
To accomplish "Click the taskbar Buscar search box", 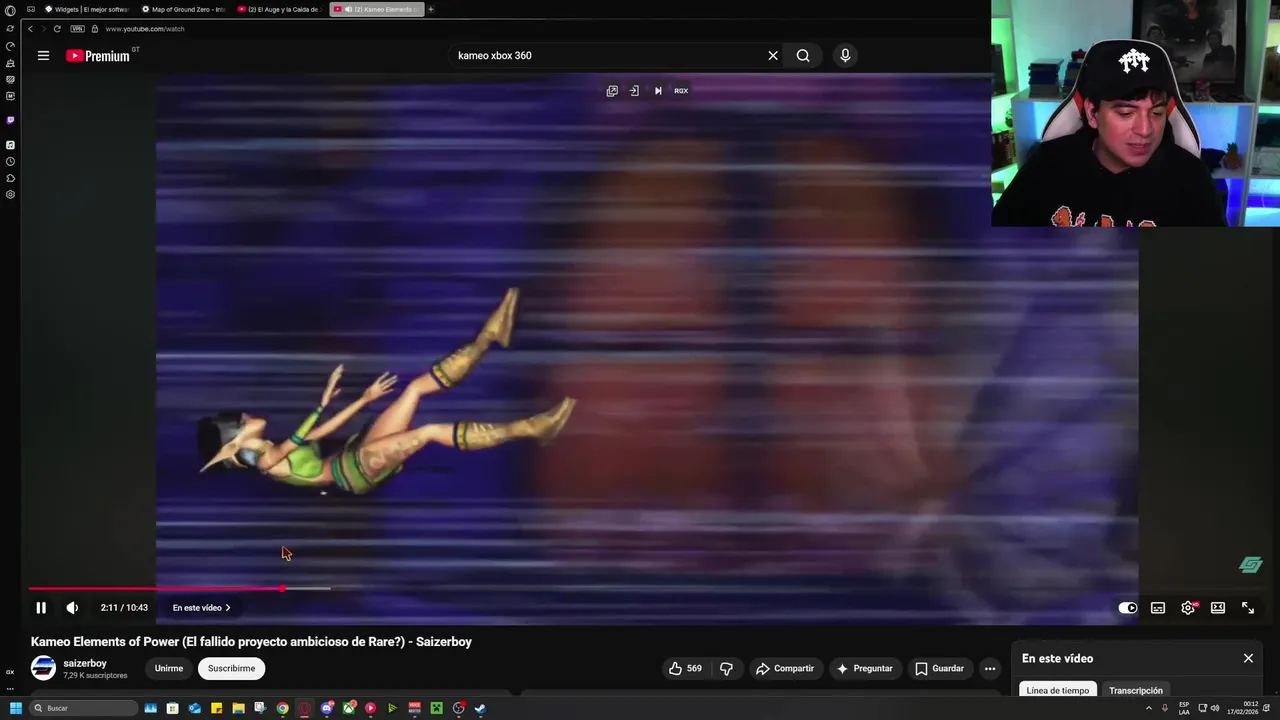I will click(83, 708).
